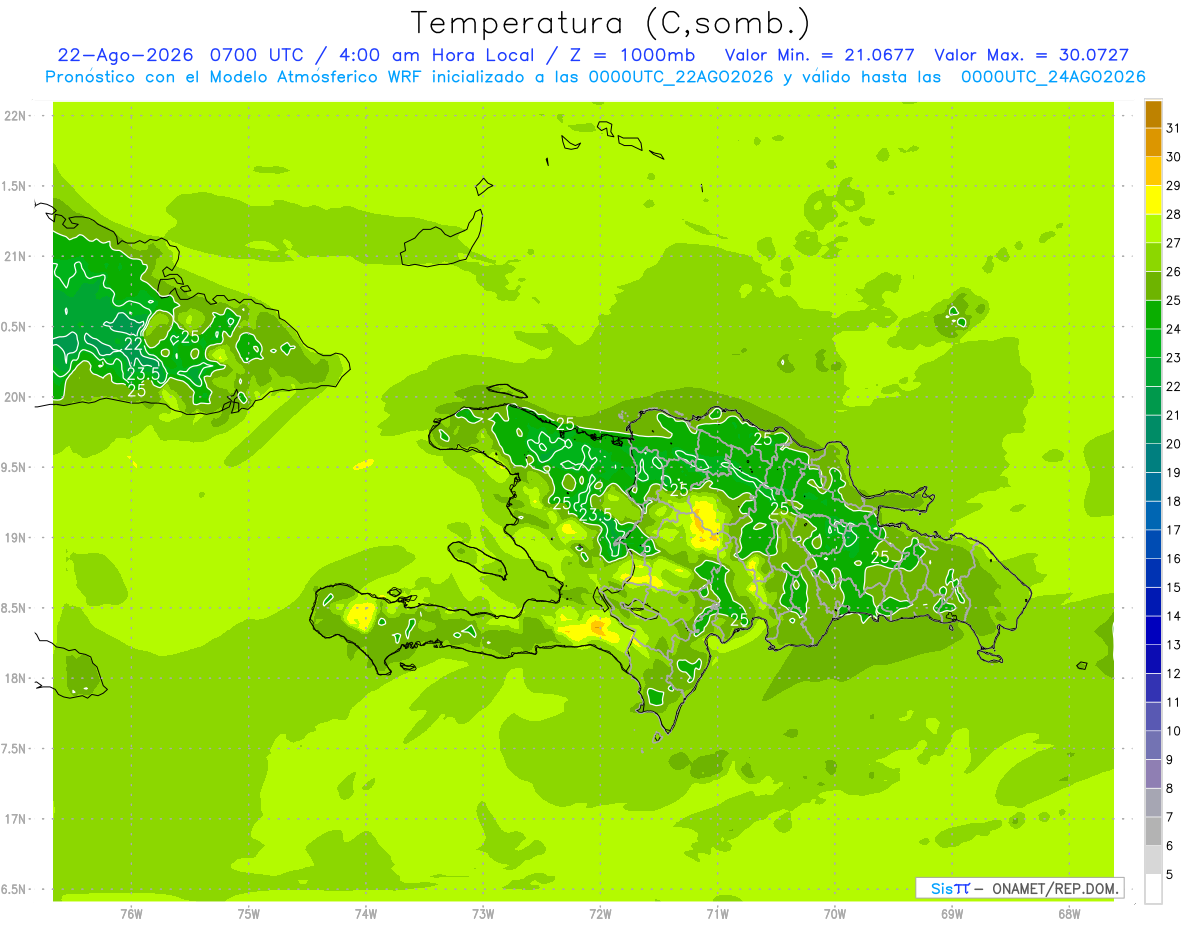Click the colorbar label '31'
Viewport: 1200px width, 927px height.
1173,128
